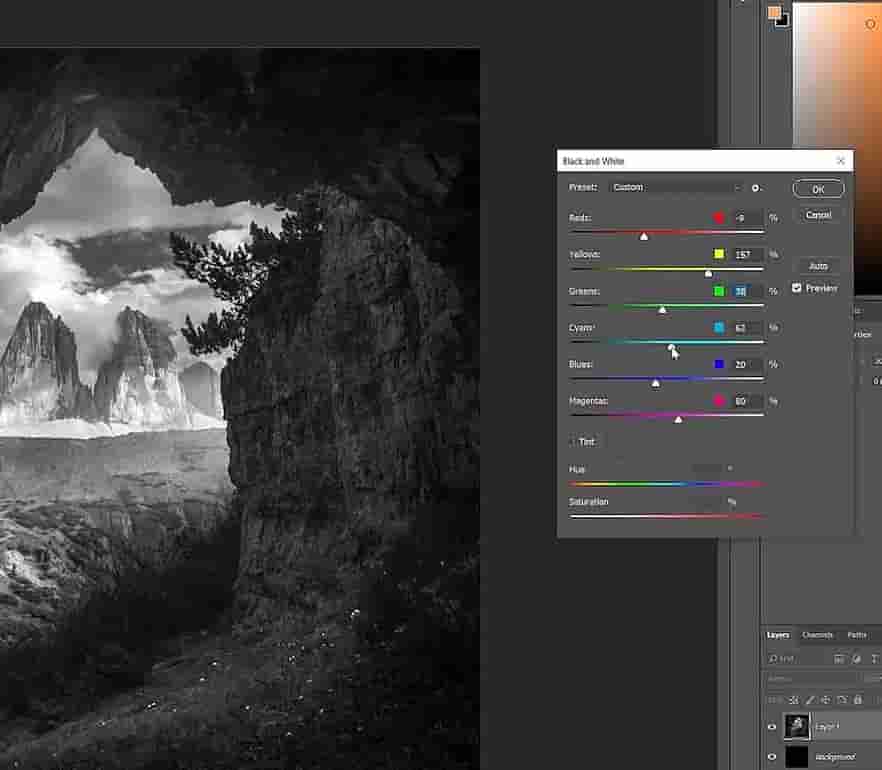Viewport: 882px width, 770px height.
Task: Close the Black and White dialog
Action: pyautogui.click(x=841, y=160)
